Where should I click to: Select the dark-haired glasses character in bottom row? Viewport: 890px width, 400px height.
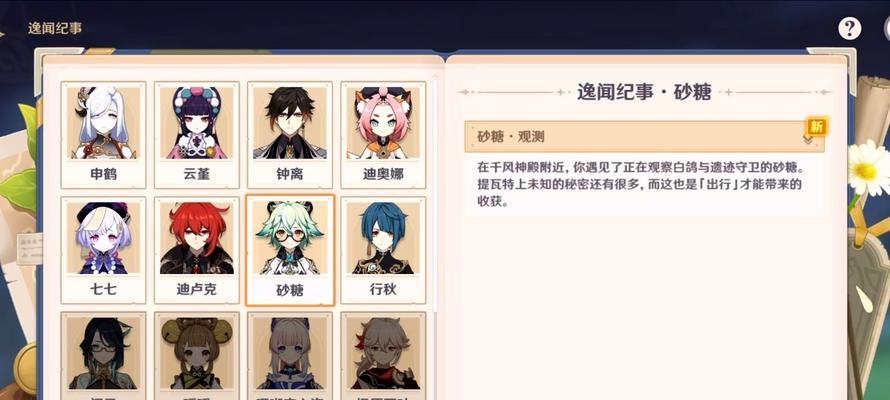[103, 356]
